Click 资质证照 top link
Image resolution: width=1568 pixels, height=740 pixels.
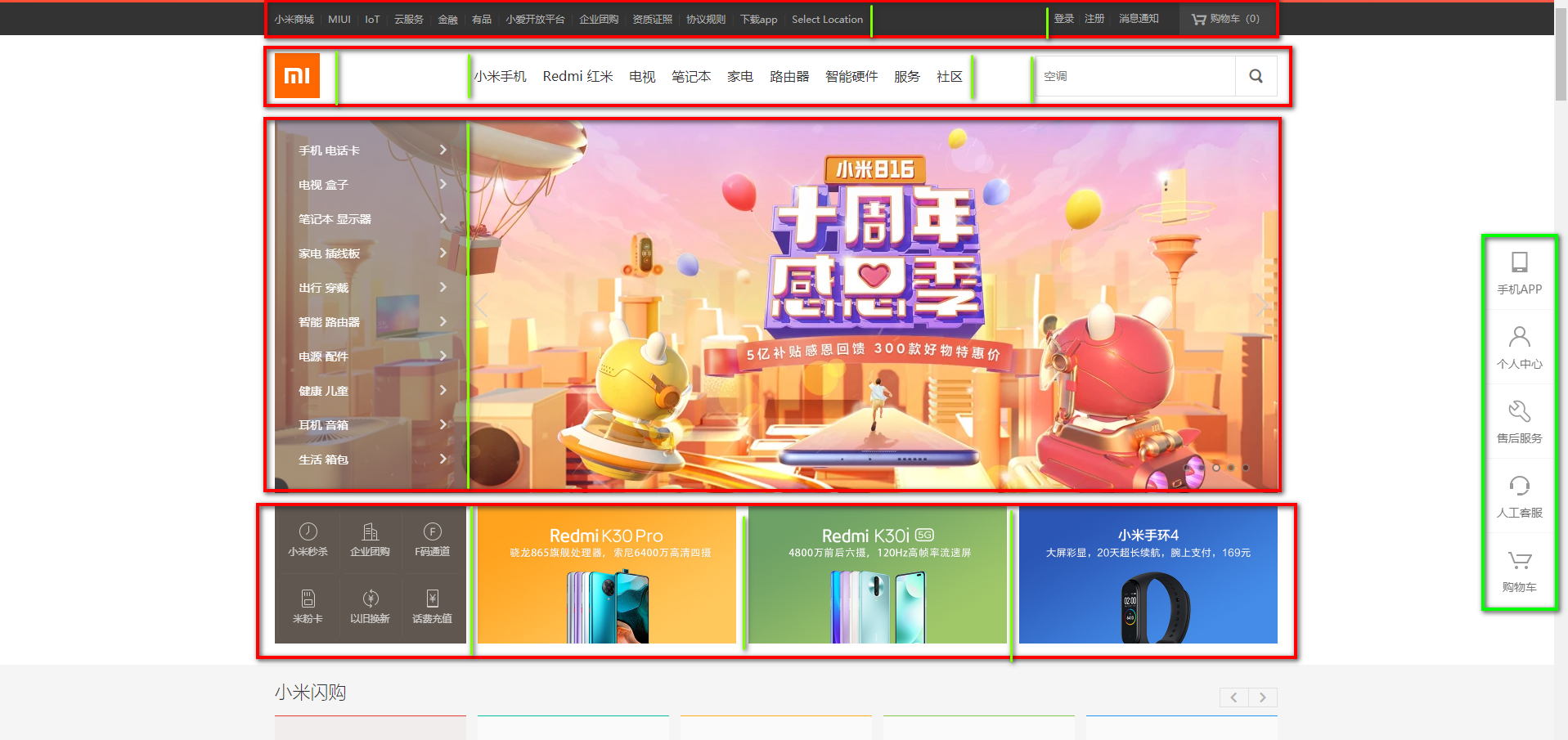click(x=652, y=19)
